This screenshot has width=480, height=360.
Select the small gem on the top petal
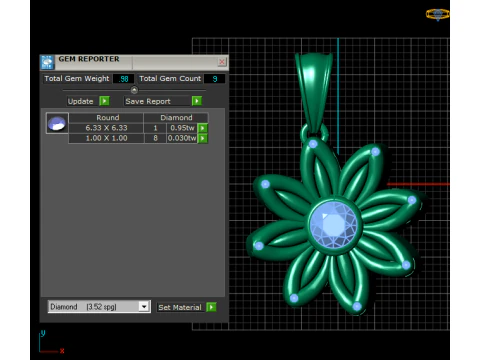click(x=313, y=144)
